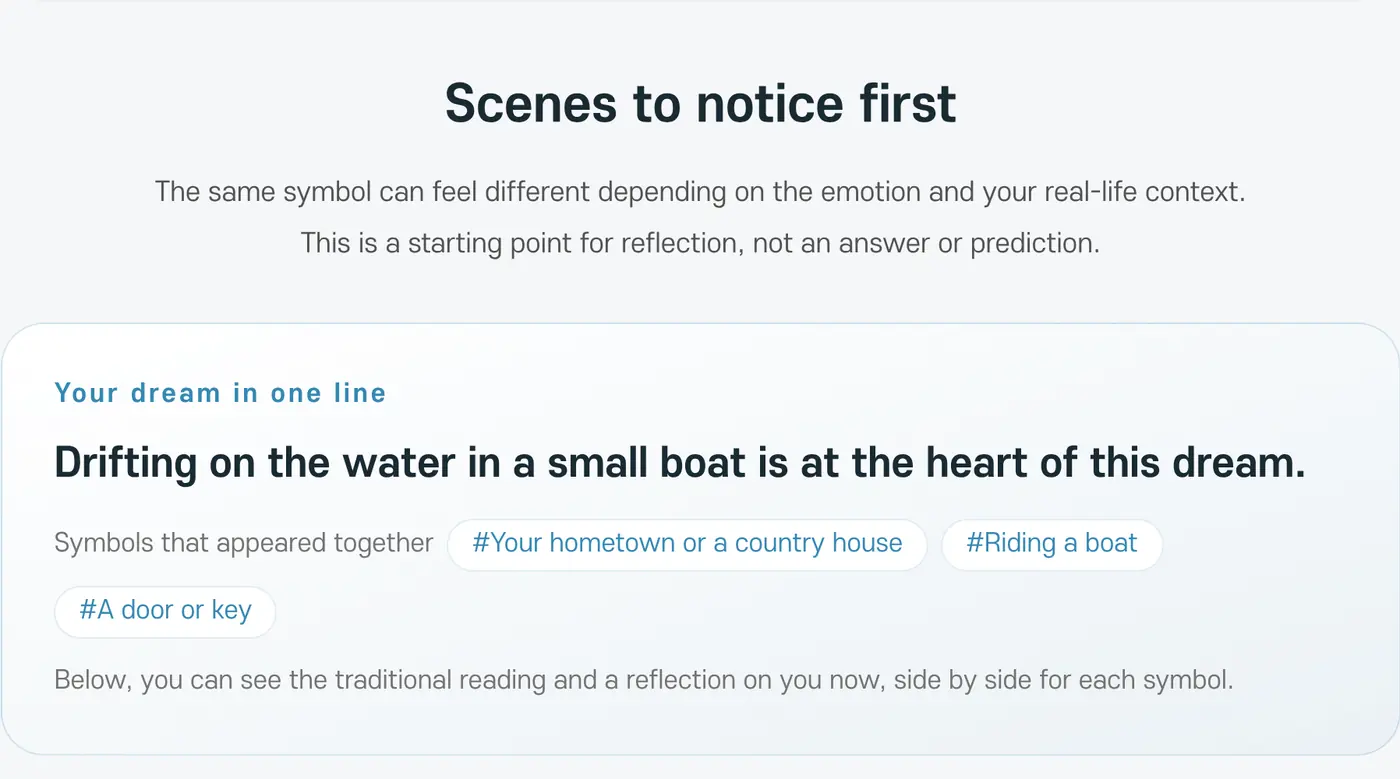Select the #Riding a boat tag
This screenshot has height=779, width=1400.
click(x=1051, y=544)
